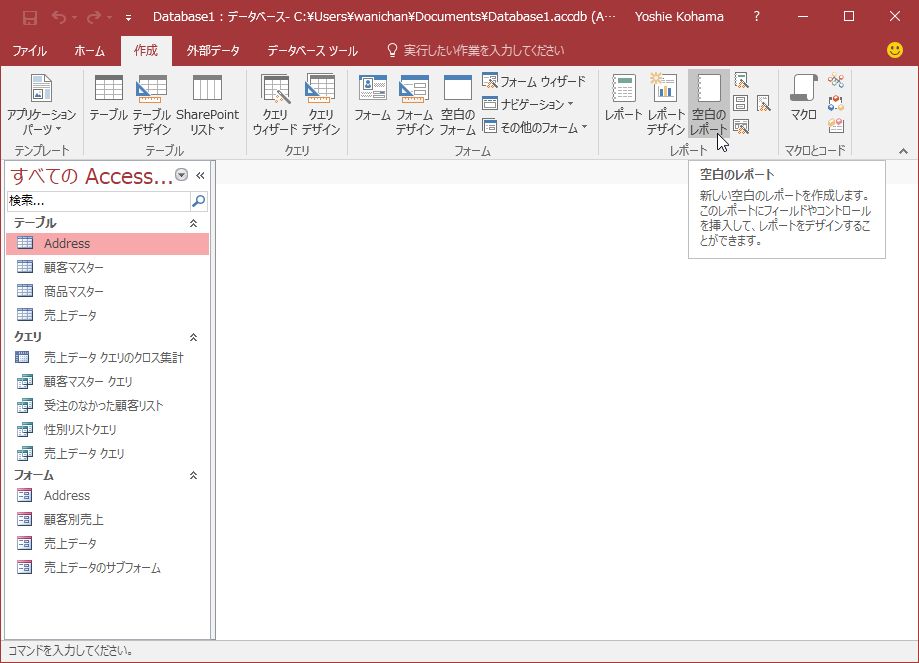This screenshot has width=919, height=663.
Task: Select the 売上データ form
Action: 107,543
